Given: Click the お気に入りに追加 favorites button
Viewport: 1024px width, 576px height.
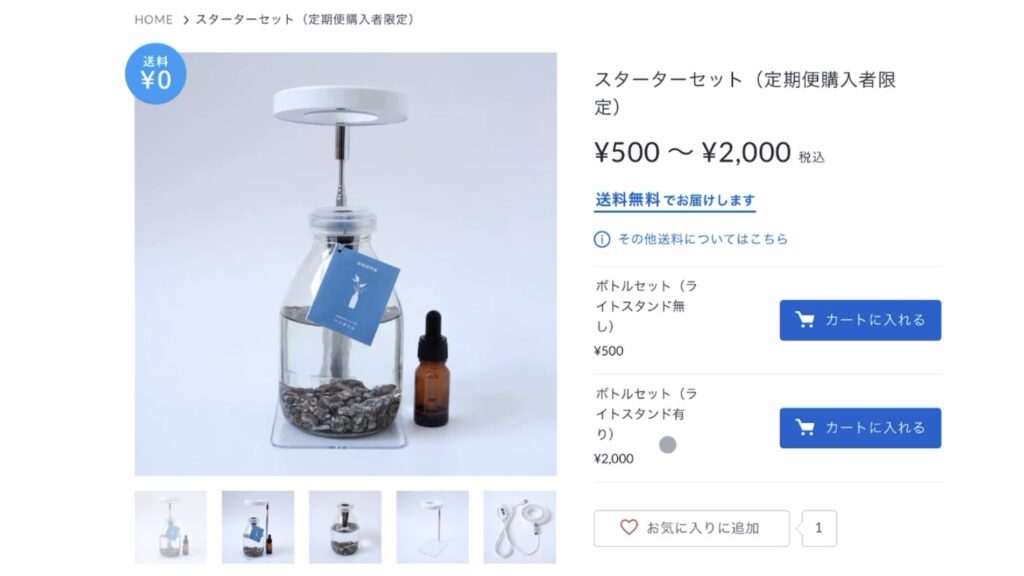Looking at the screenshot, I should tap(691, 528).
